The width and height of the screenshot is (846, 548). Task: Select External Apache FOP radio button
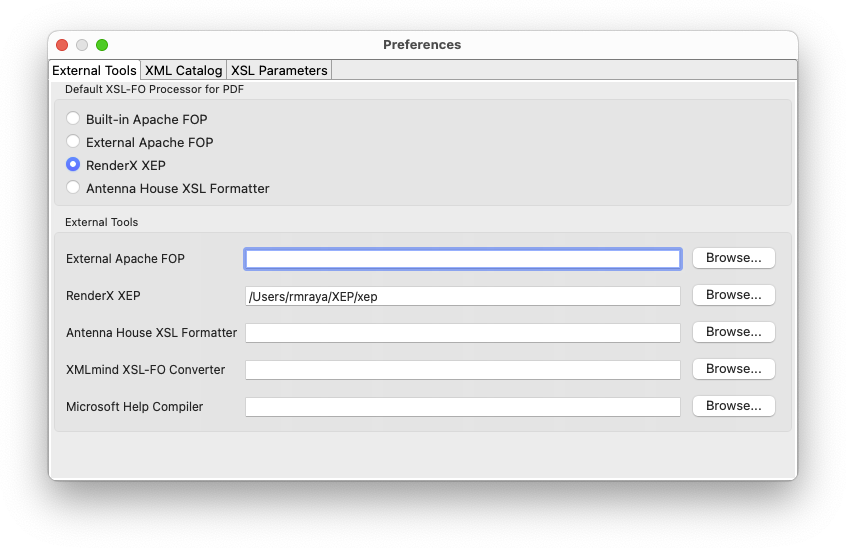pos(73,141)
